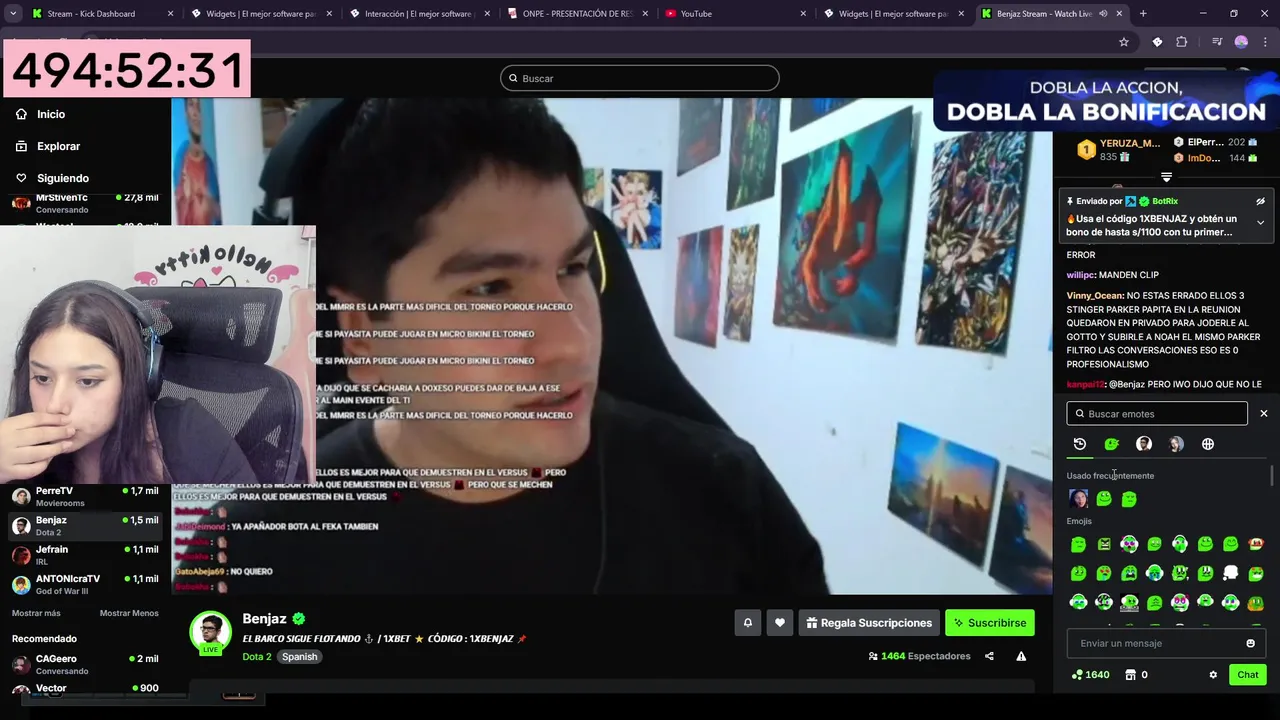Click Mostrar Menos in sidebar

(129, 613)
